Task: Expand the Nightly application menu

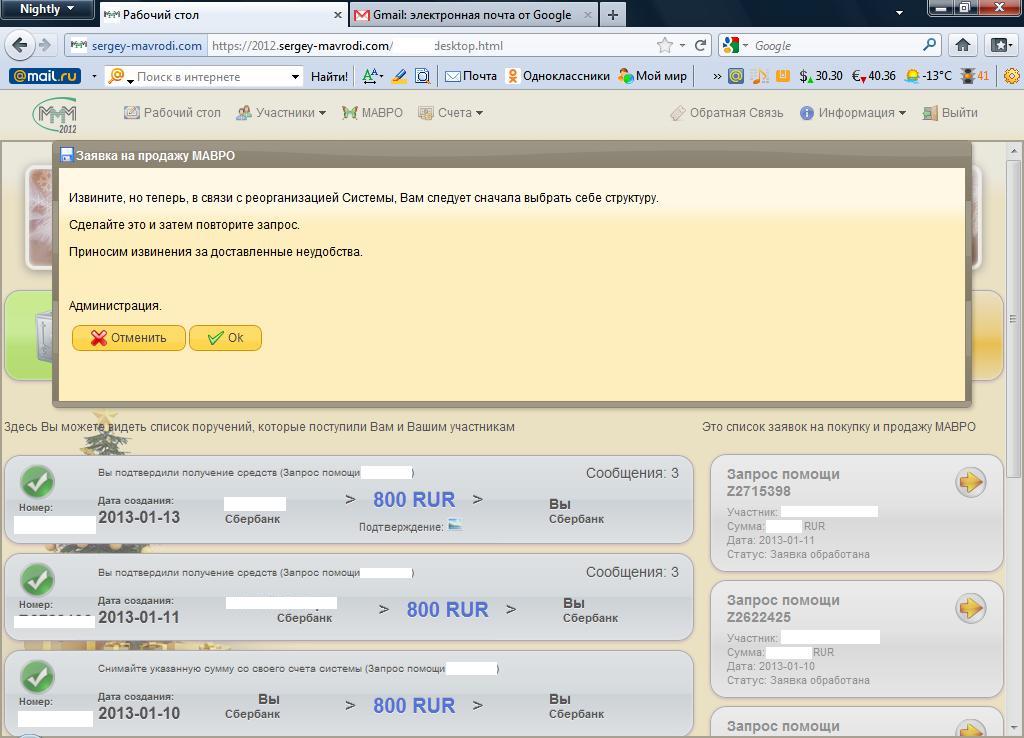Action: 46,9
